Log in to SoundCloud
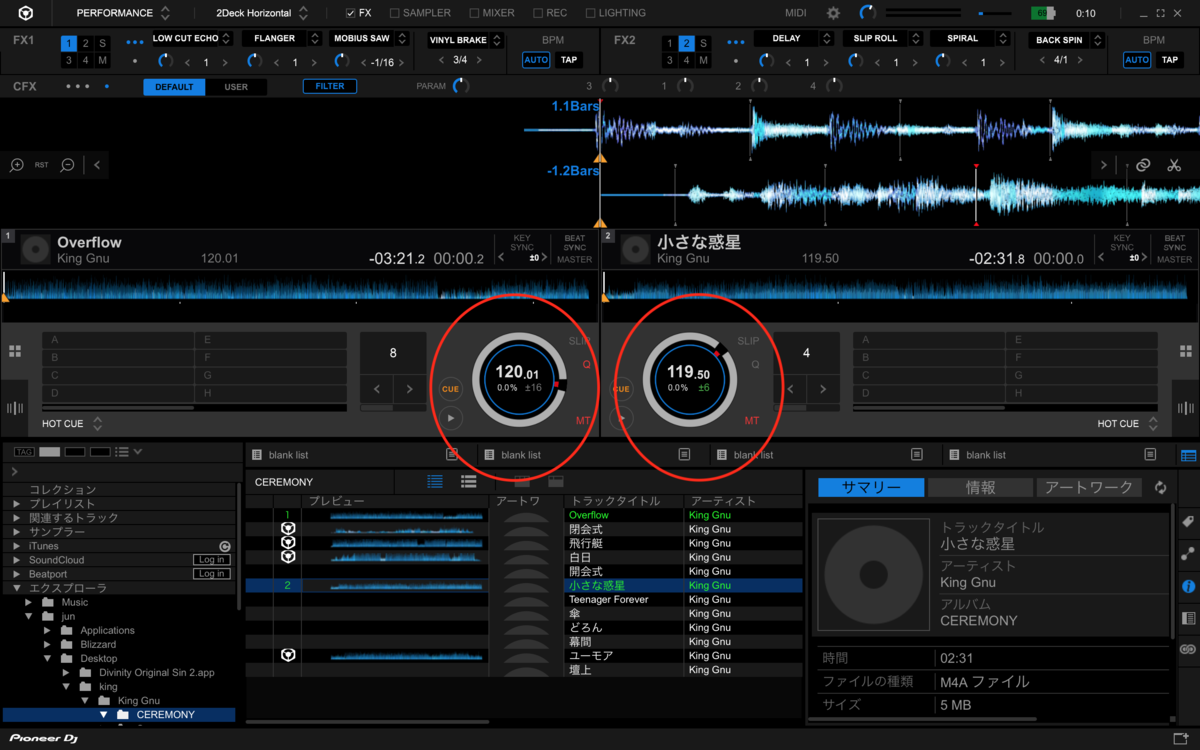The width and height of the screenshot is (1200, 750). pos(211,560)
